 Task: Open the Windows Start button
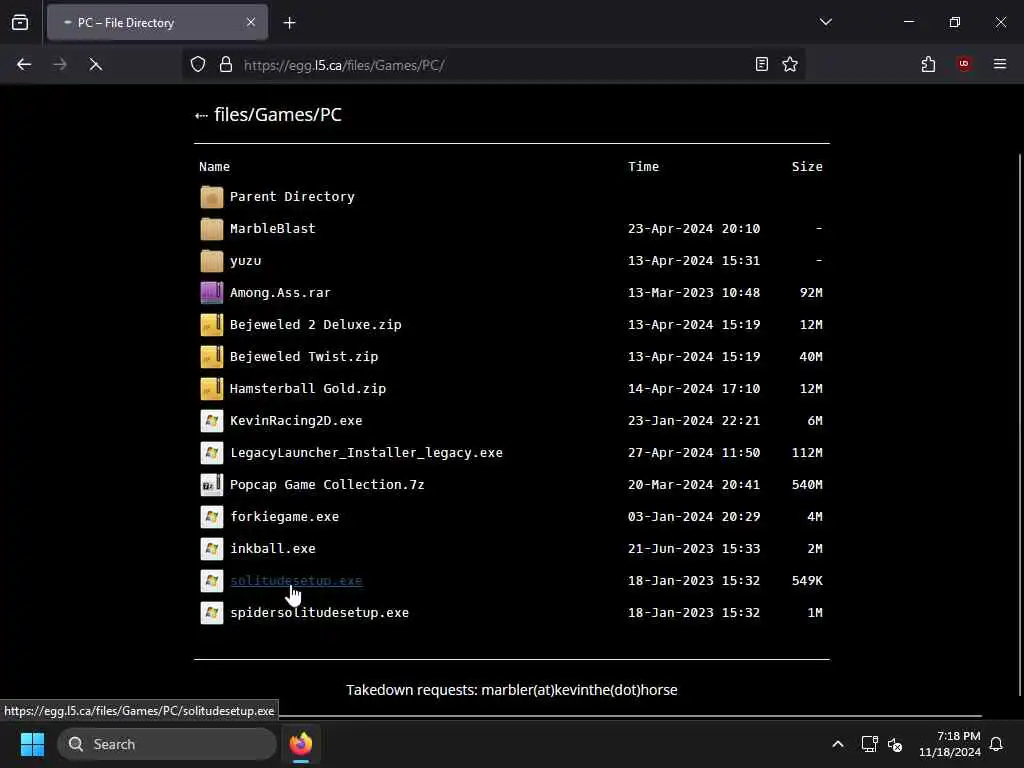32,744
